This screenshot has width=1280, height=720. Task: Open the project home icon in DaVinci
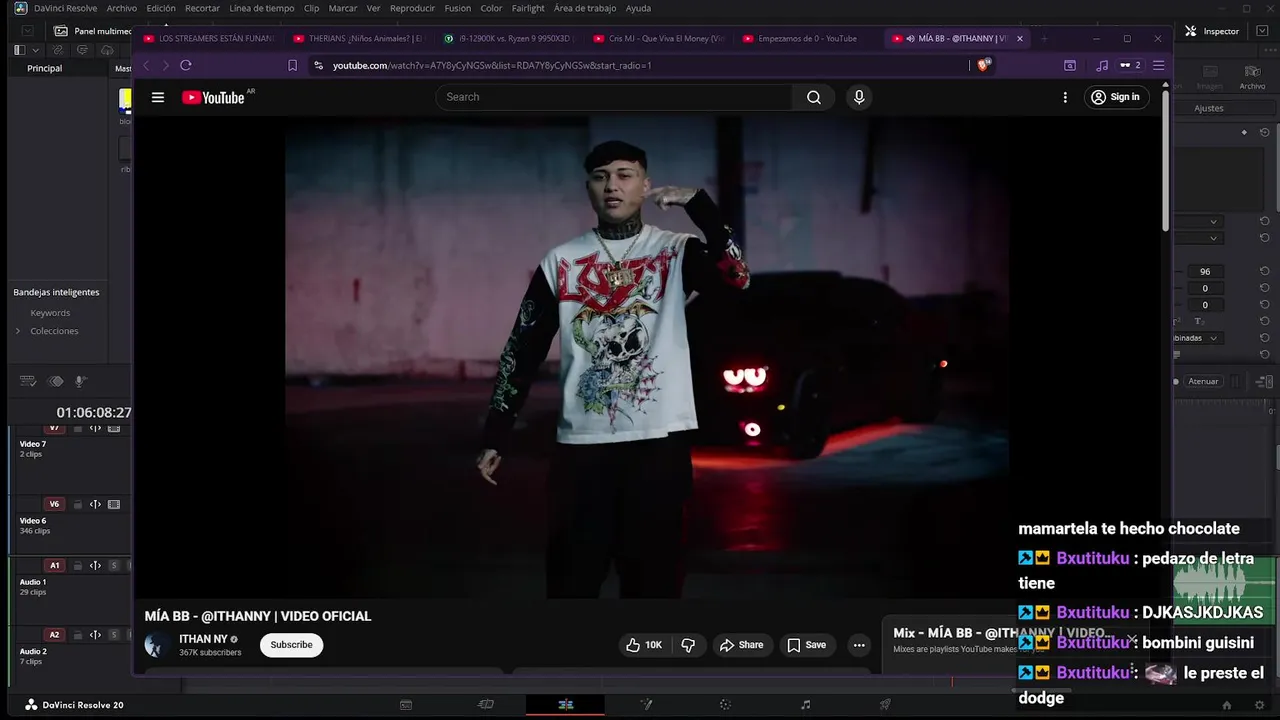[x=1227, y=705]
